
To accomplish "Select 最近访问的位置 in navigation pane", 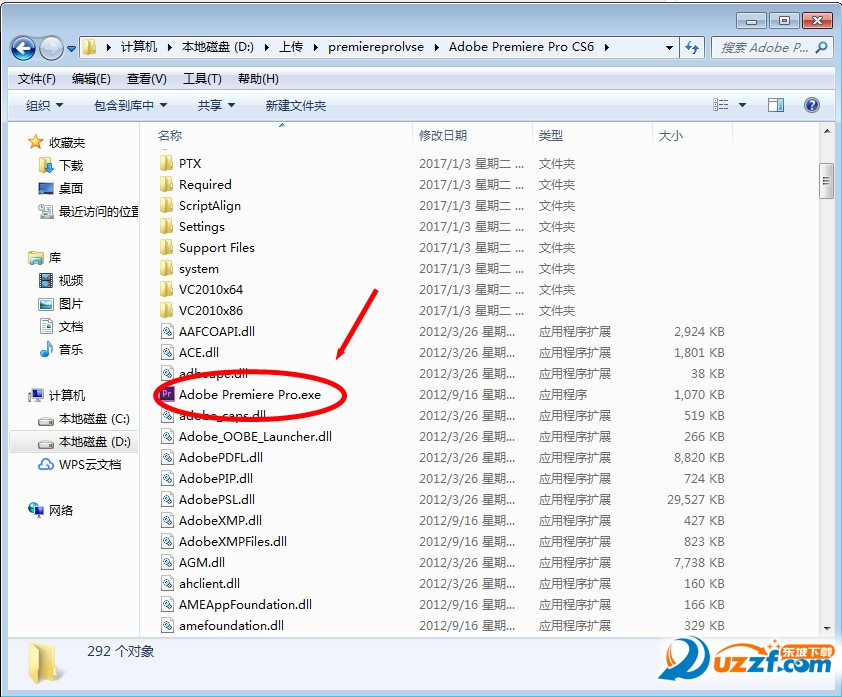I will click(88, 212).
